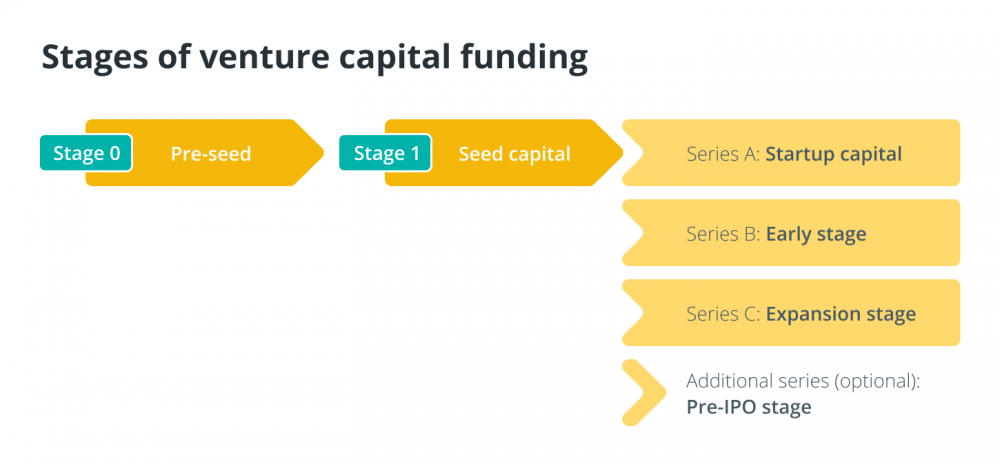The image size is (1000, 464).
Task: Click the notch on Series B box
Action: coord(635,233)
